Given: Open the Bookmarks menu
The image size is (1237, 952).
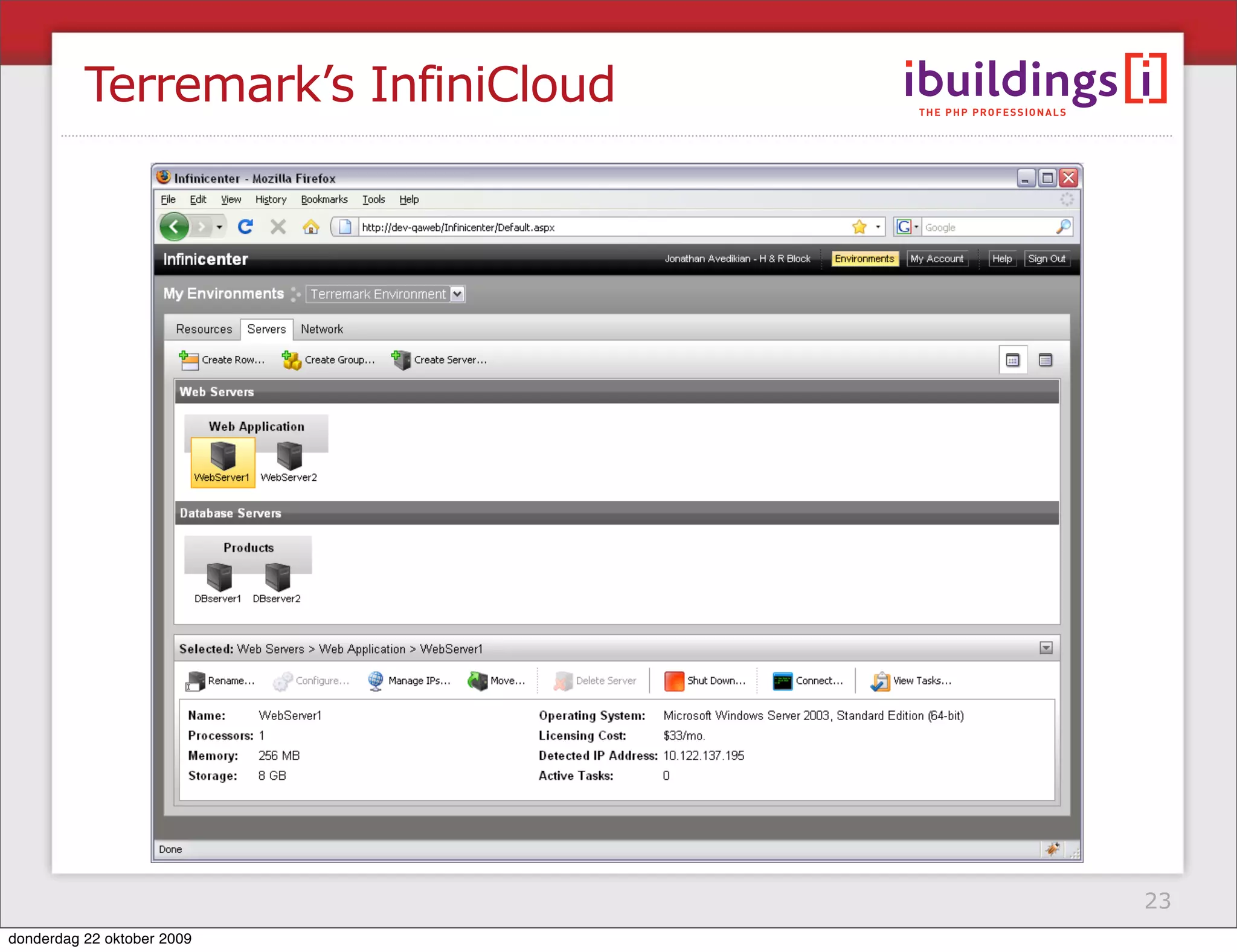Looking at the screenshot, I should pyautogui.click(x=324, y=199).
